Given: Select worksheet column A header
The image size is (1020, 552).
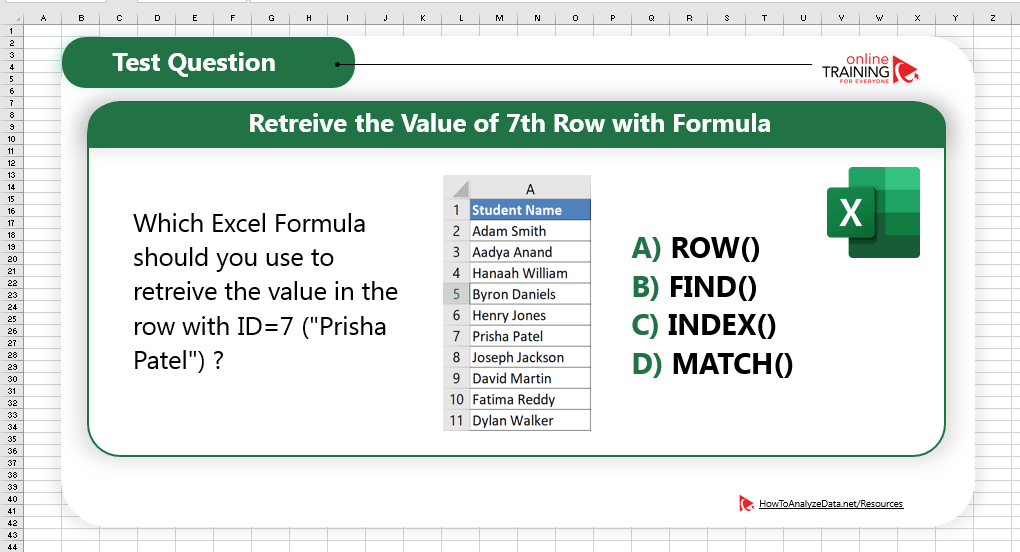Looking at the screenshot, I should [43, 18].
